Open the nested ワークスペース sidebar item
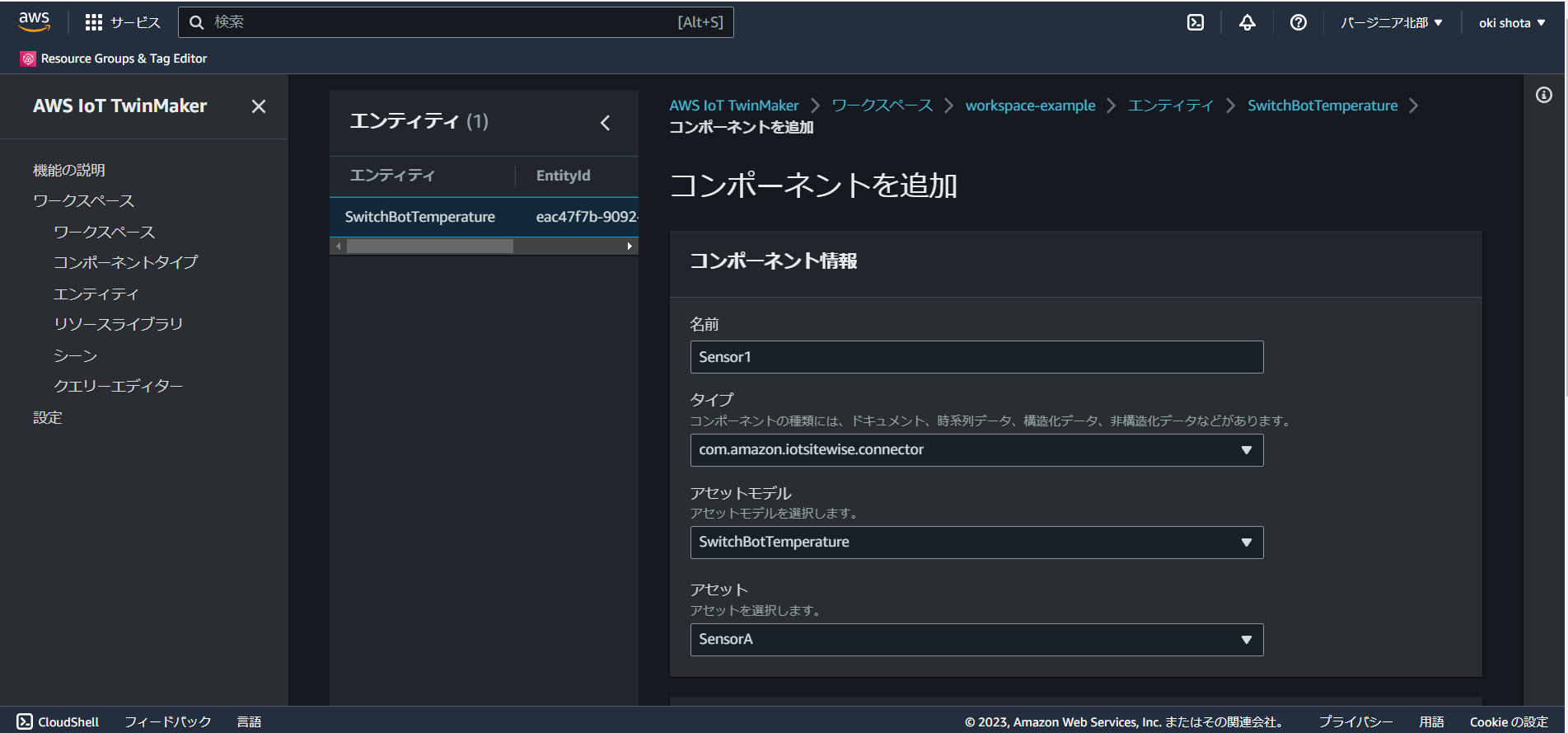Image resolution: width=1568 pixels, height=733 pixels. [x=104, y=233]
